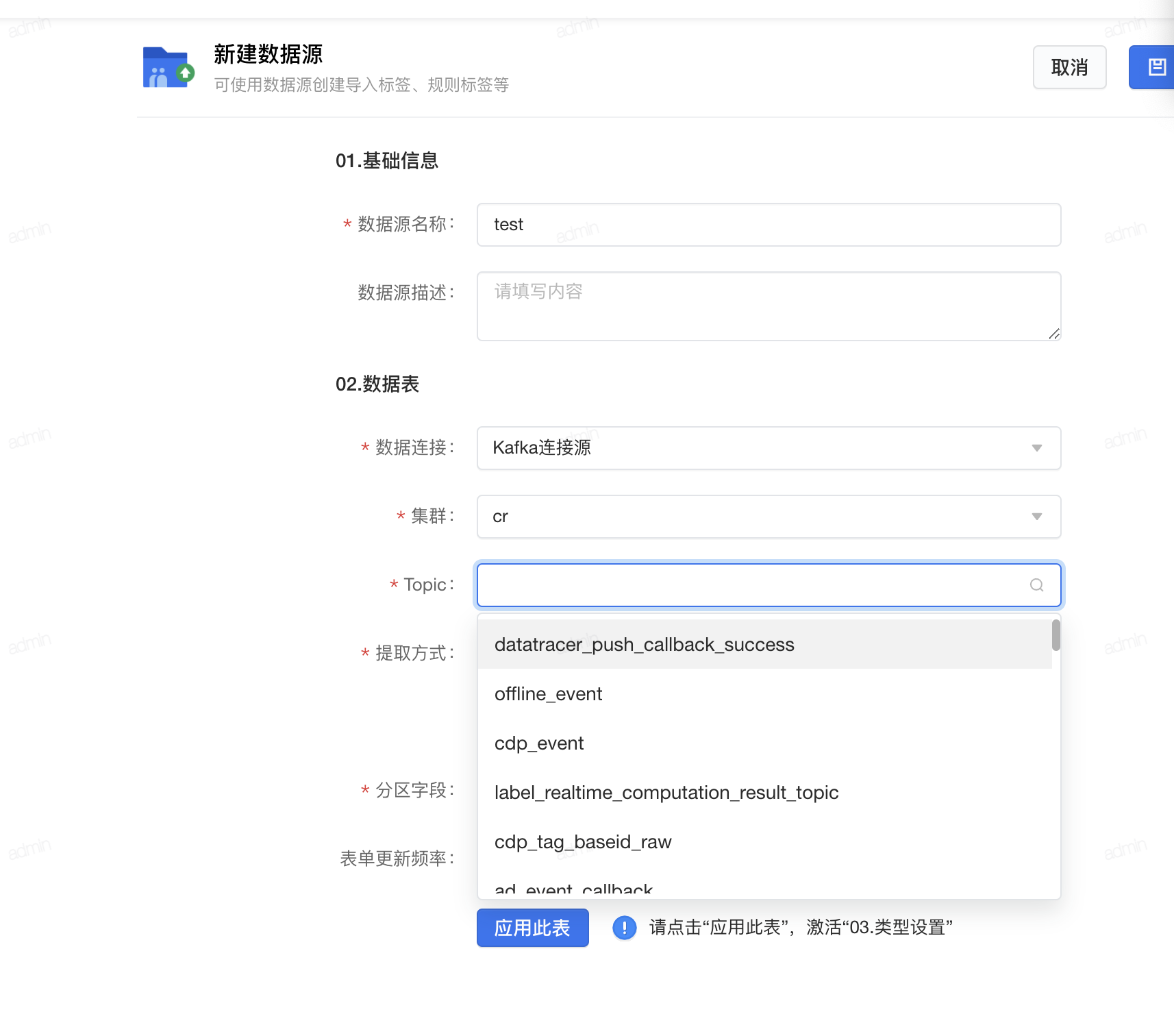Click the magnifier icon in Topic field
The width and height of the screenshot is (1174, 1036).
click(x=1036, y=585)
